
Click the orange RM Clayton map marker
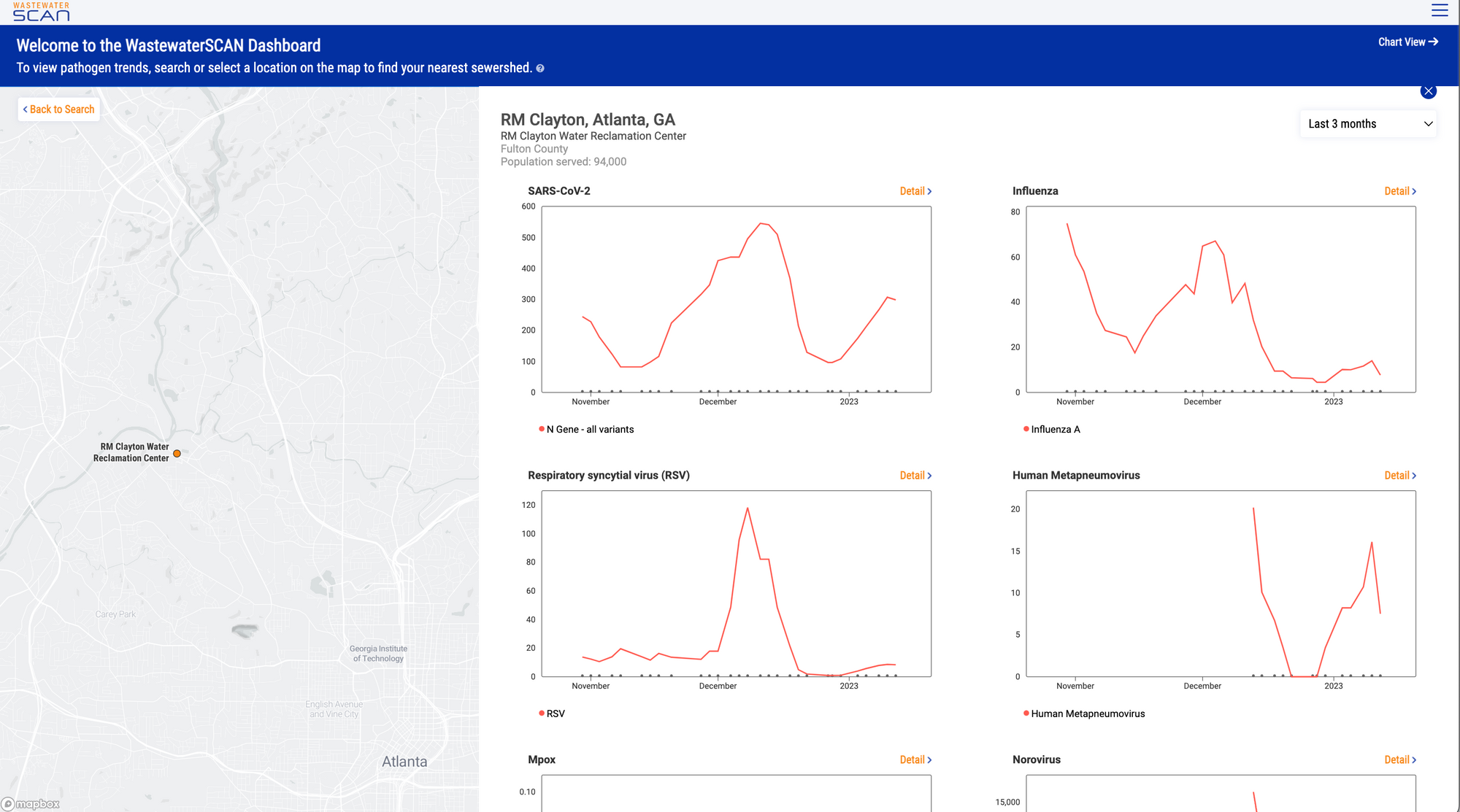coord(177,454)
